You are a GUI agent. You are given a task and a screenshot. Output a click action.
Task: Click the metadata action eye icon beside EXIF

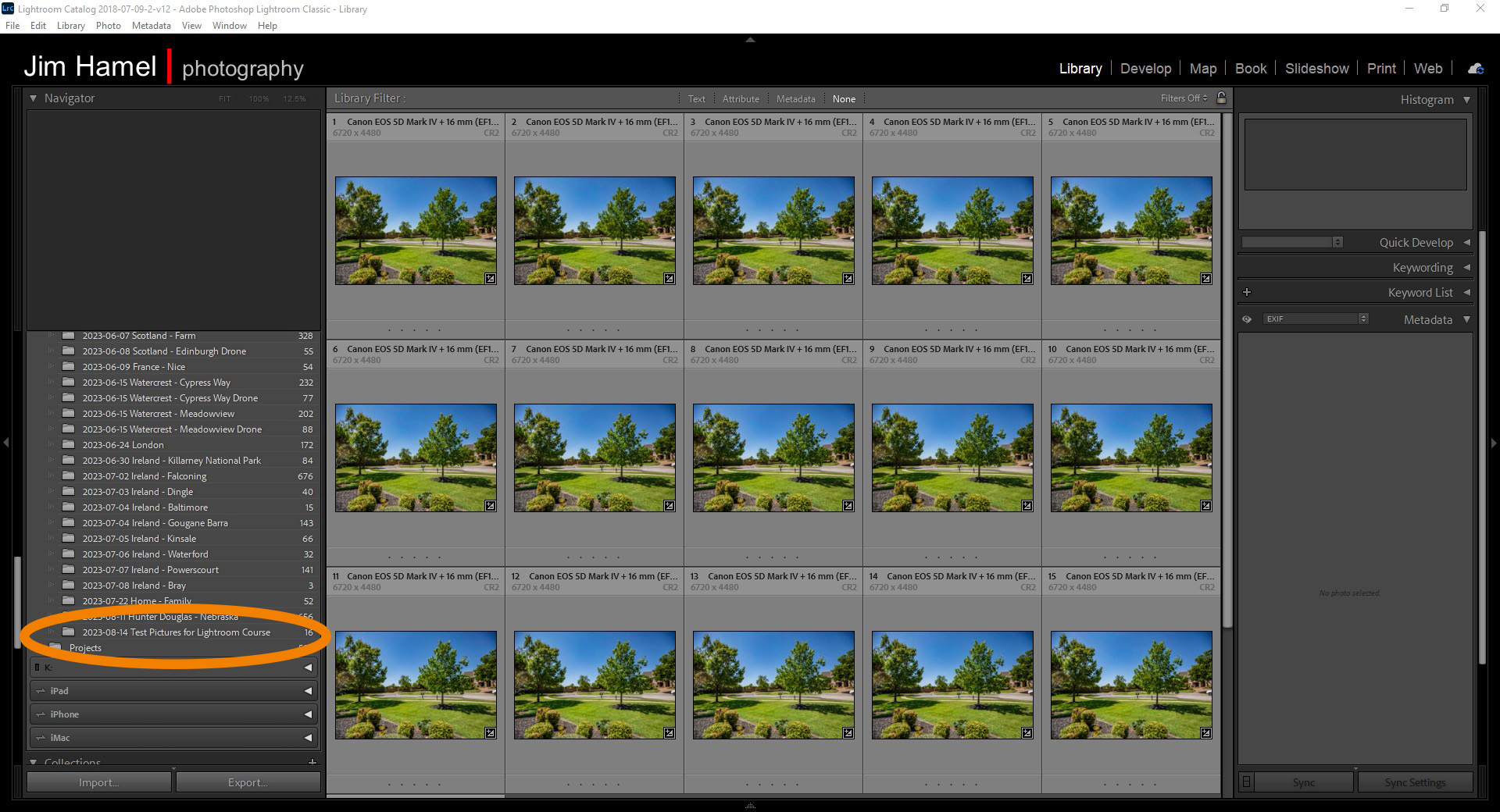point(1248,319)
